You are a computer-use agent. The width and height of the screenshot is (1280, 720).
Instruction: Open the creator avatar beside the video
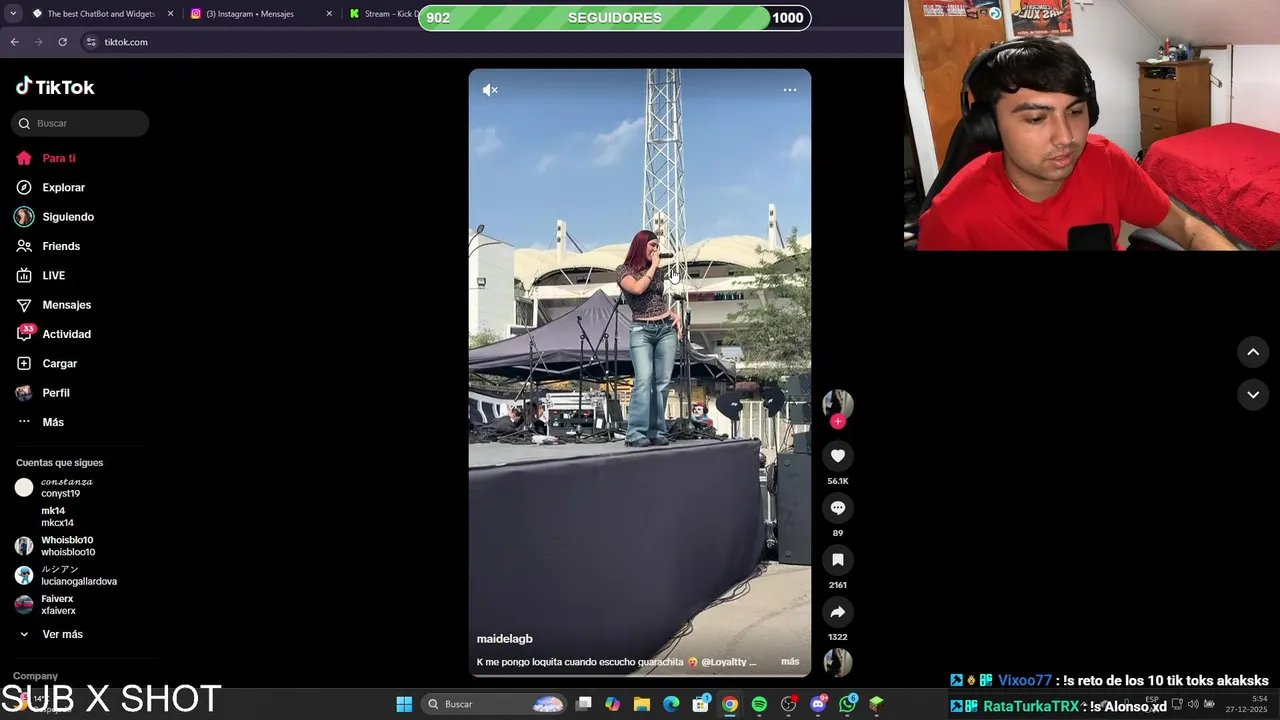pyautogui.click(x=838, y=404)
